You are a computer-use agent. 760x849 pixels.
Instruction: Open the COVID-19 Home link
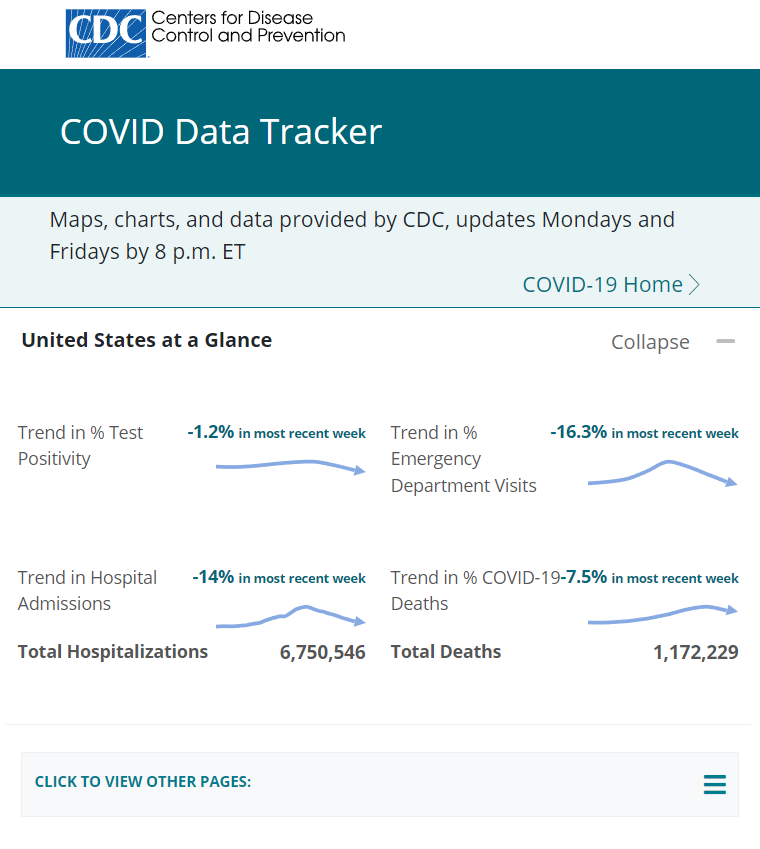coord(603,284)
